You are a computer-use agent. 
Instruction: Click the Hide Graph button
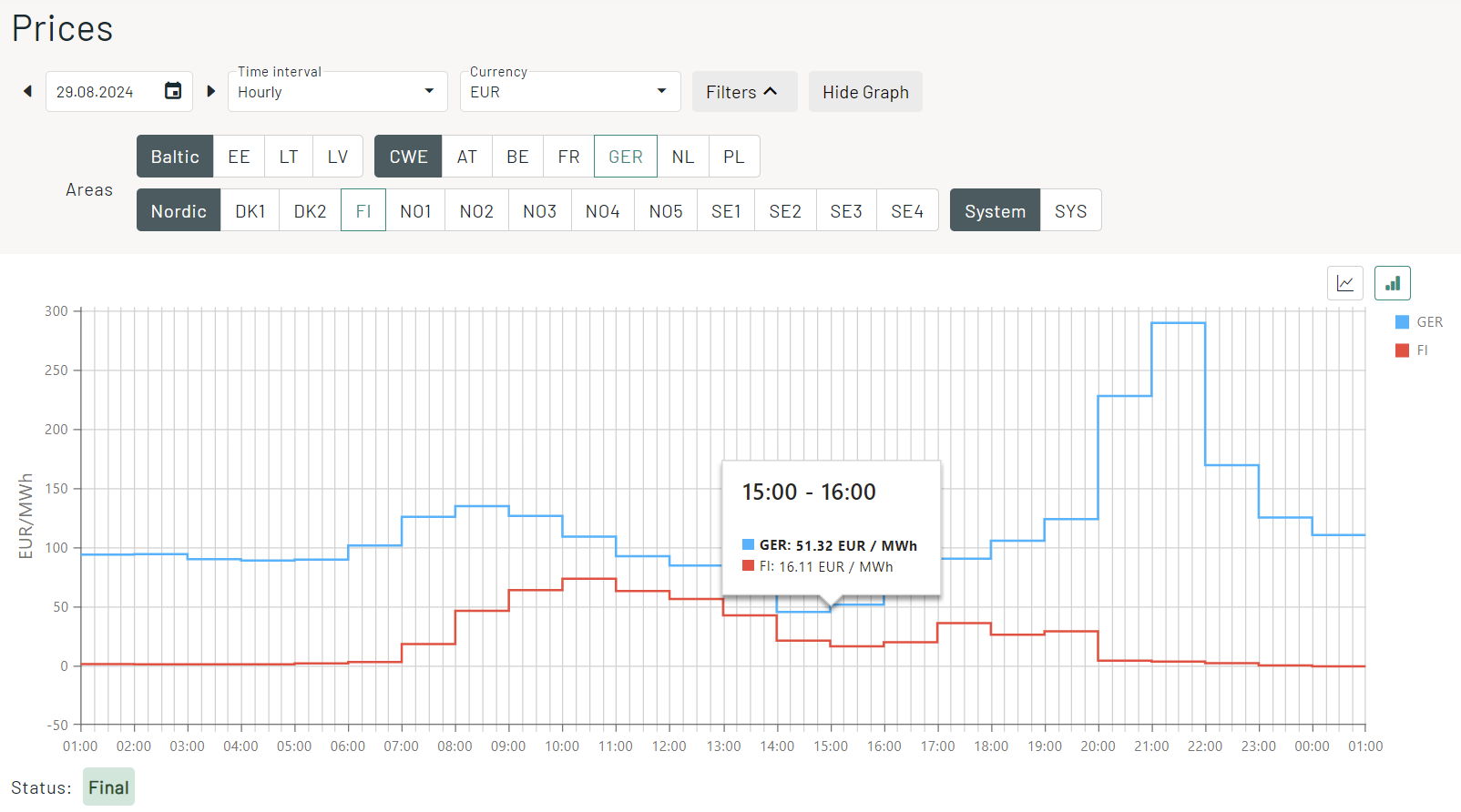[x=865, y=92]
